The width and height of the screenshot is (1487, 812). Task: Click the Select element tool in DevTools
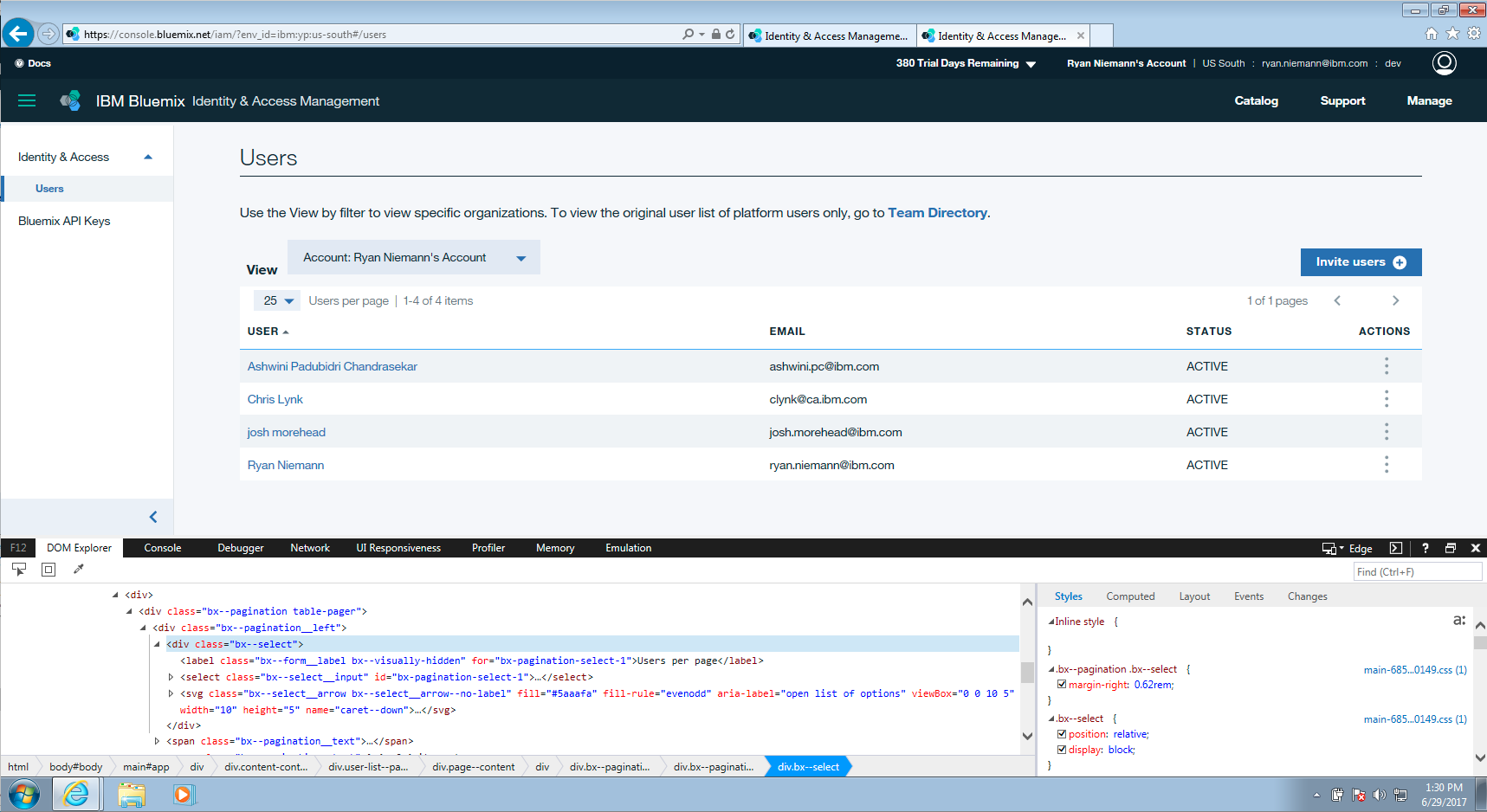point(19,569)
